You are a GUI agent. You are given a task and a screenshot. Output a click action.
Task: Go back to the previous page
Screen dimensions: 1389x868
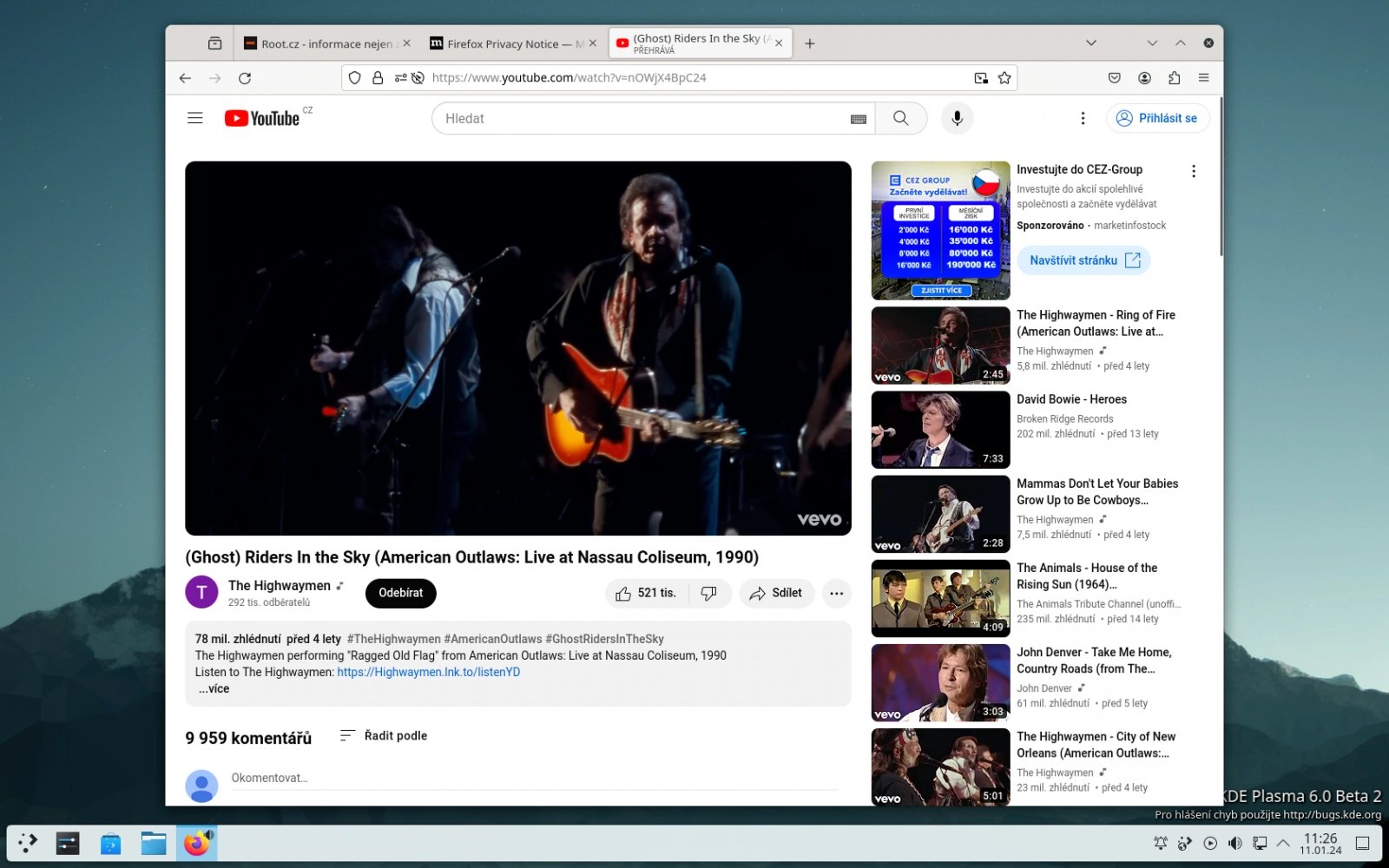[x=185, y=78]
